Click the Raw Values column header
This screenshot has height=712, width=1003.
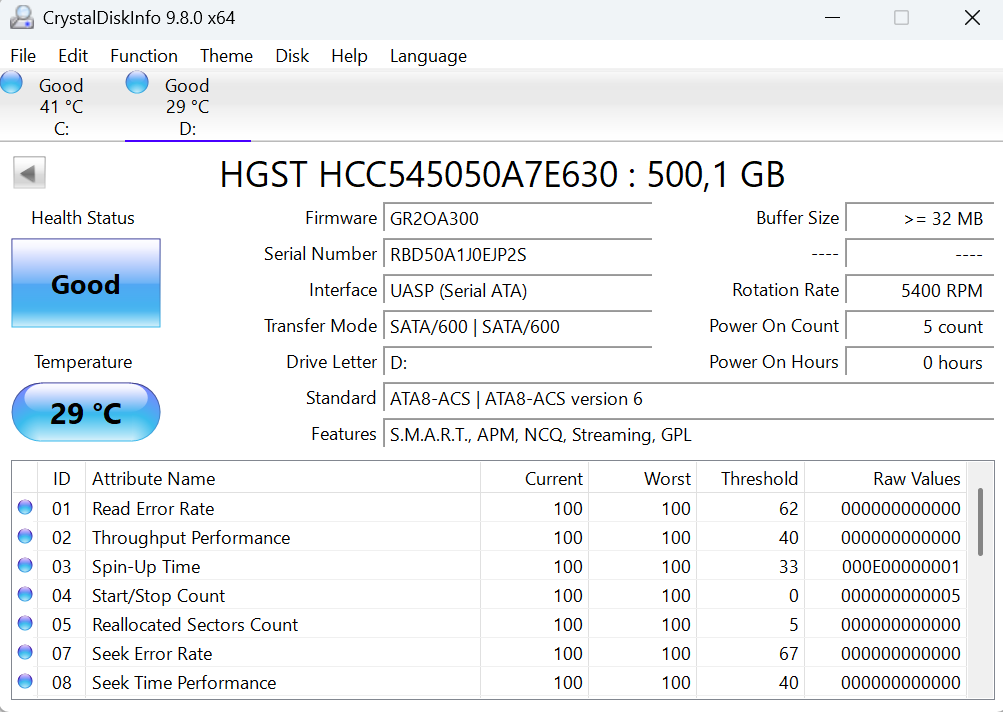(885, 479)
